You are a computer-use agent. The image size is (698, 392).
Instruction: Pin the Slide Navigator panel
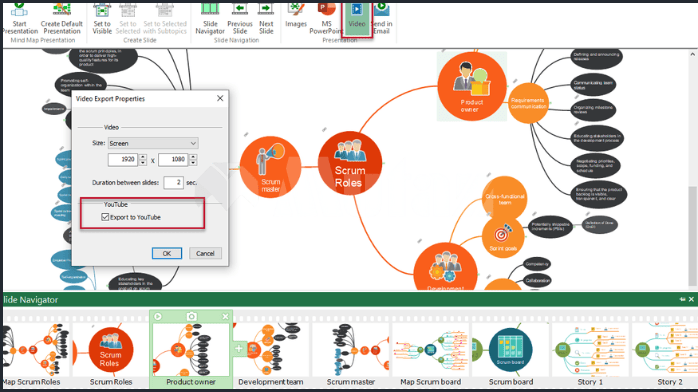point(682,299)
